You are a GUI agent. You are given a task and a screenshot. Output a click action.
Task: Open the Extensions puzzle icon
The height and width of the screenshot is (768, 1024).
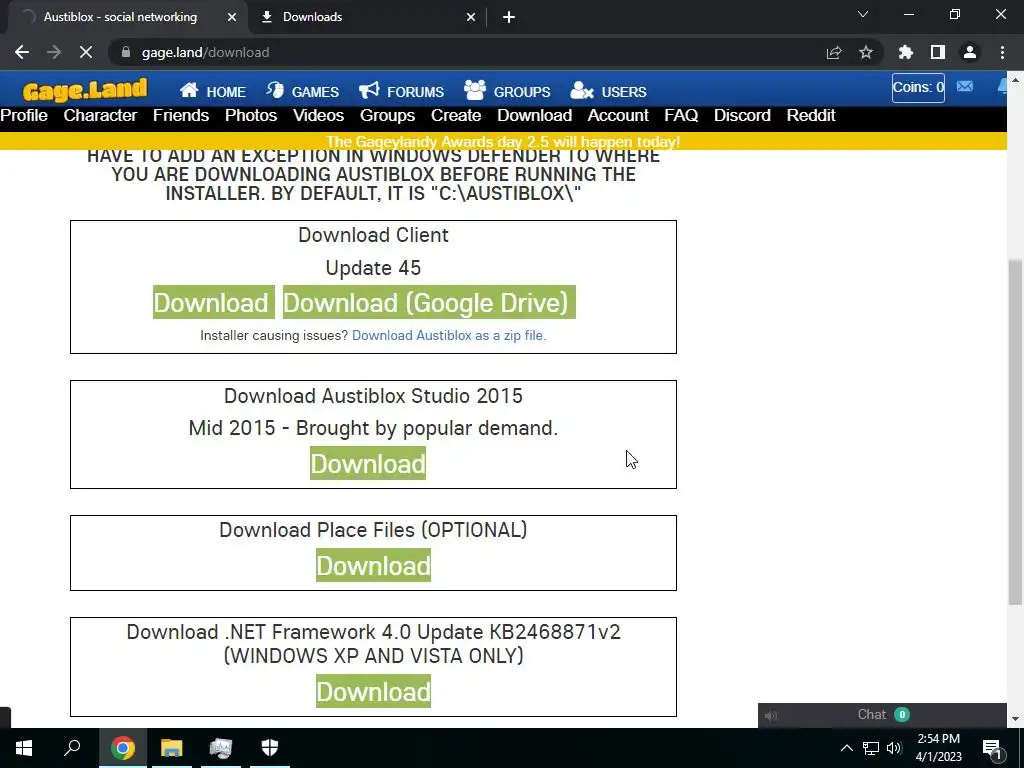pos(906,52)
